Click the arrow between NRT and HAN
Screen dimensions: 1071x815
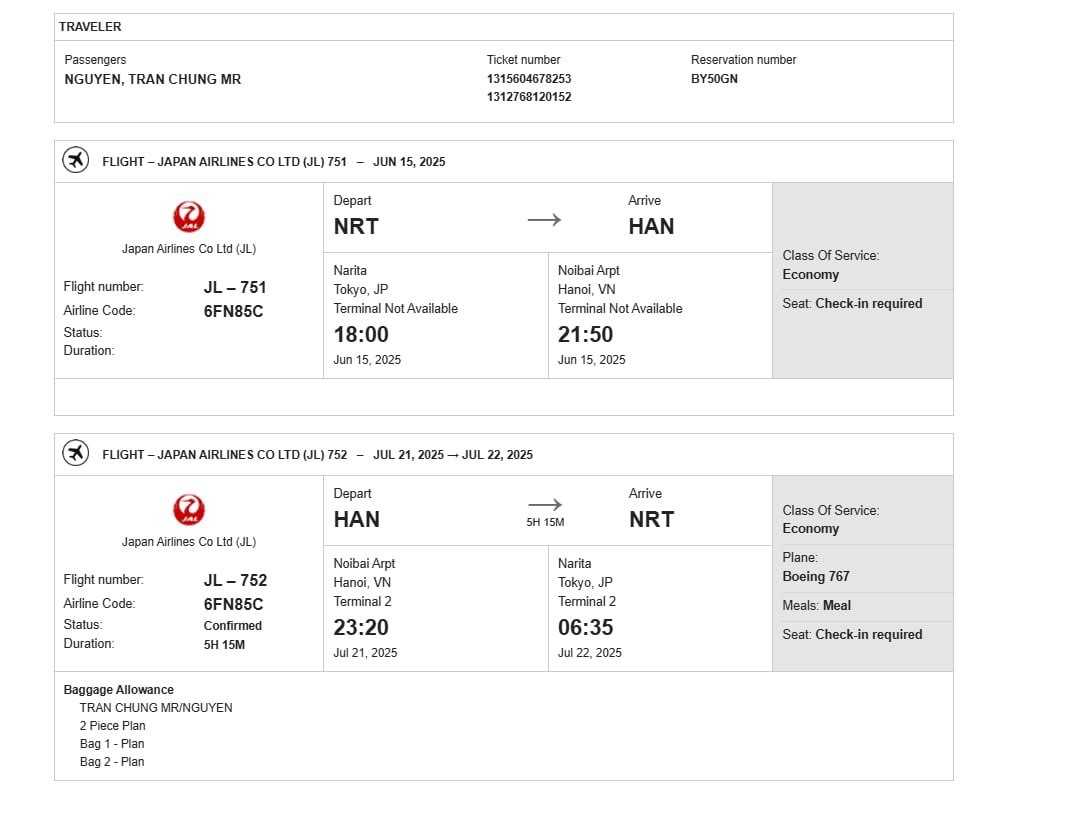click(x=544, y=220)
